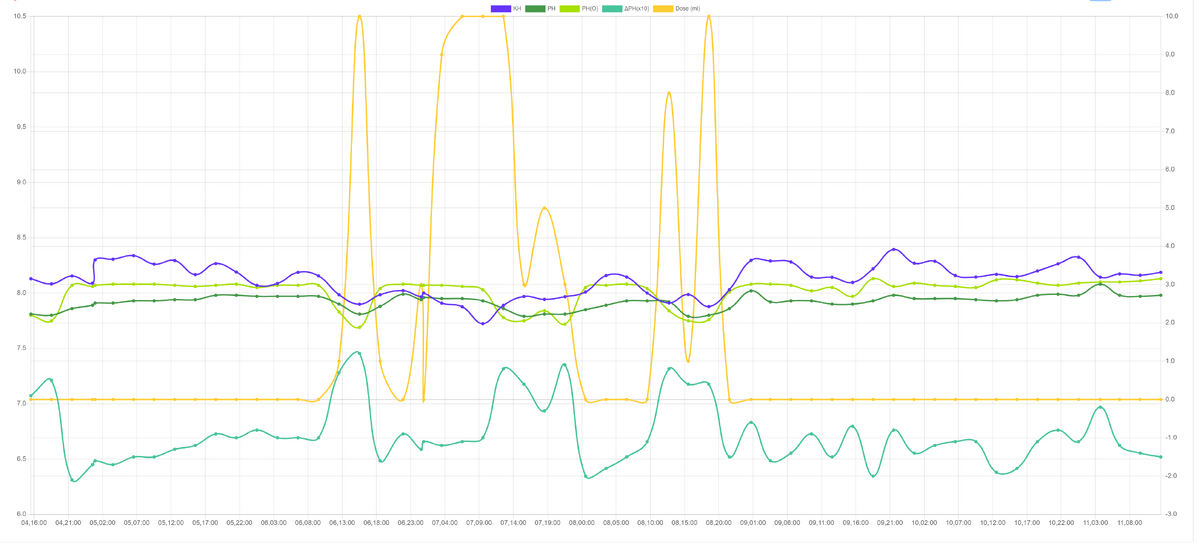1200x559 pixels.
Task: Click the purple KH legend color box
Action: pos(501,9)
